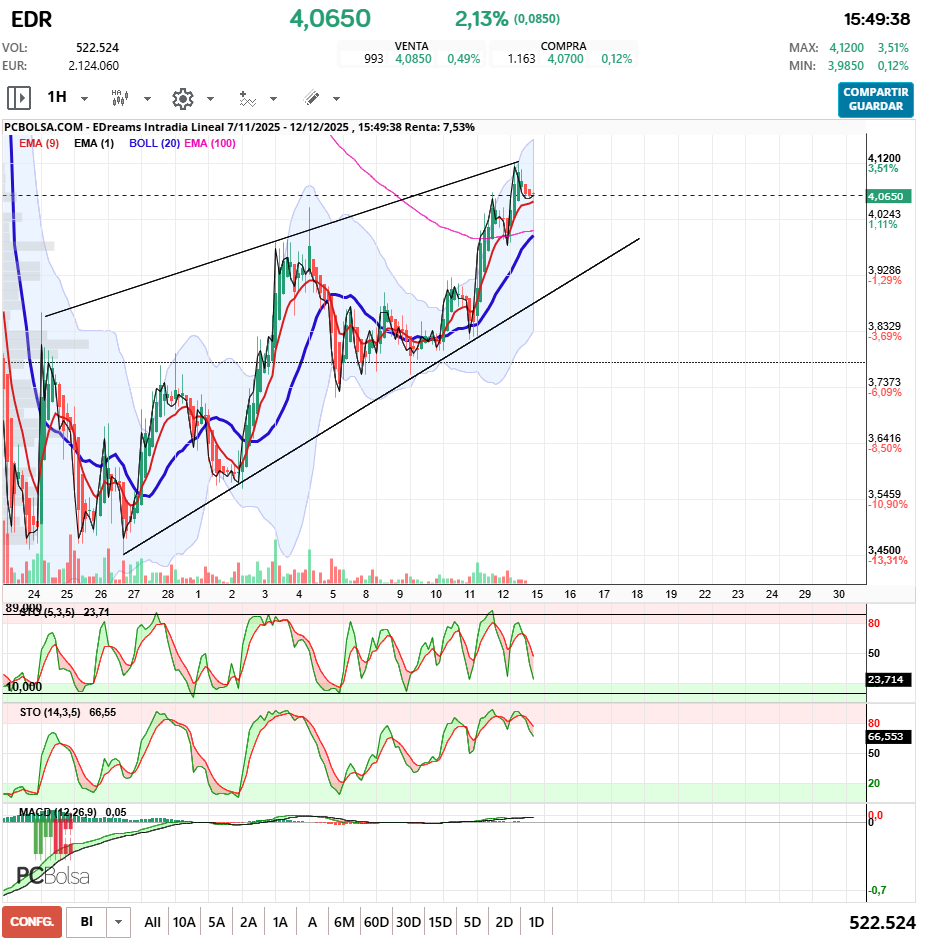
Task: Click the 4,0650 current price marker
Action: click(x=887, y=196)
